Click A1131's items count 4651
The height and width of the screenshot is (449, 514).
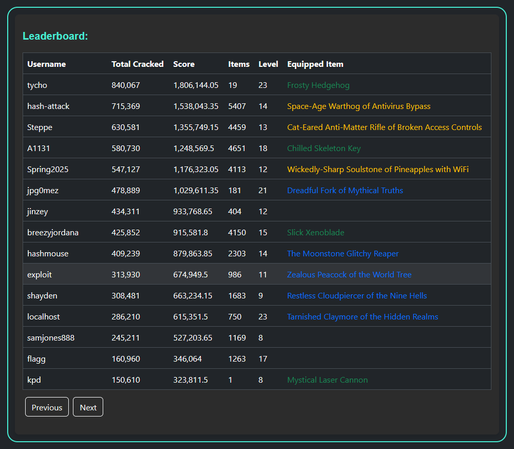coord(237,148)
